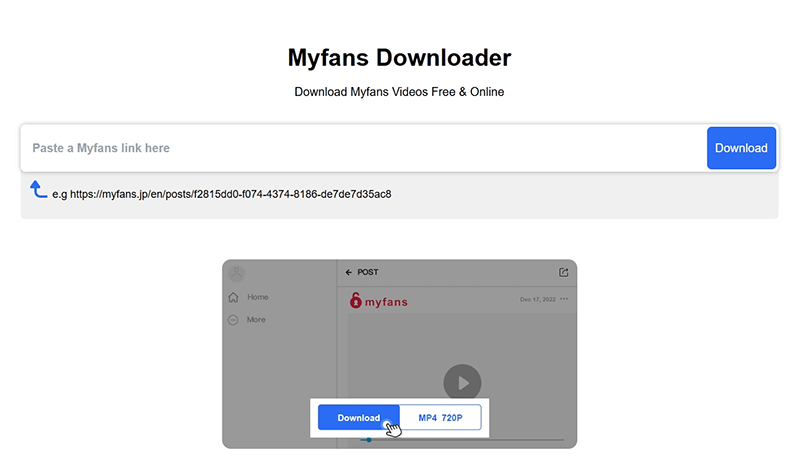The width and height of the screenshot is (800, 466).
Task: Click the Download Myfans Videos Free subtitle
Action: click(399, 92)
